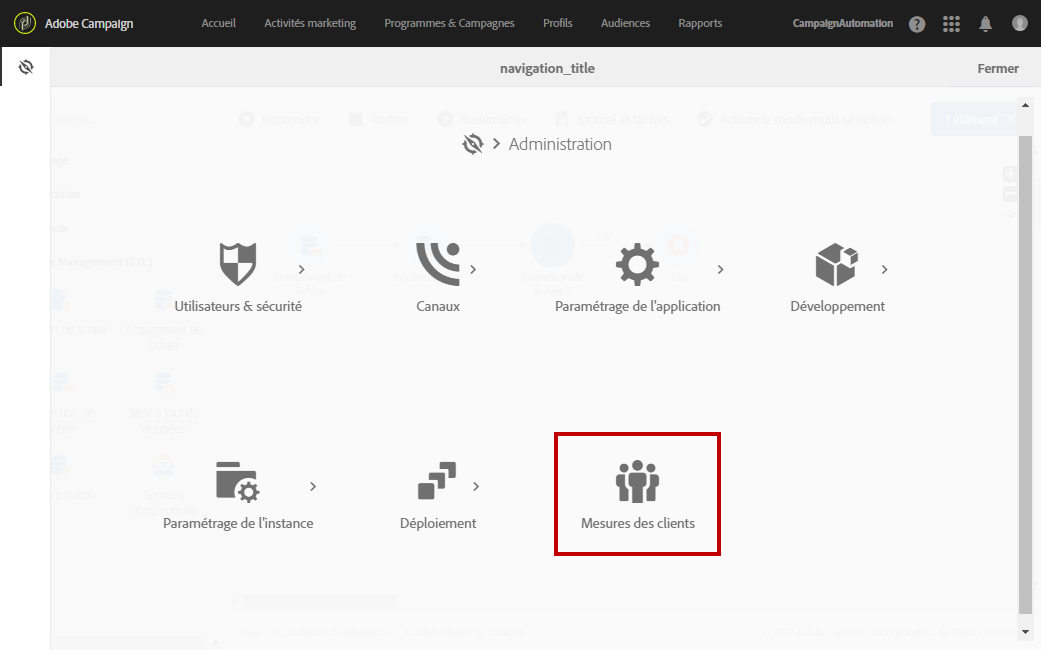Open the Canaux channels icon
Image resolution: width=1041 pixels, height=650 pixels.
pyautogui.click(x=438, y=264)
